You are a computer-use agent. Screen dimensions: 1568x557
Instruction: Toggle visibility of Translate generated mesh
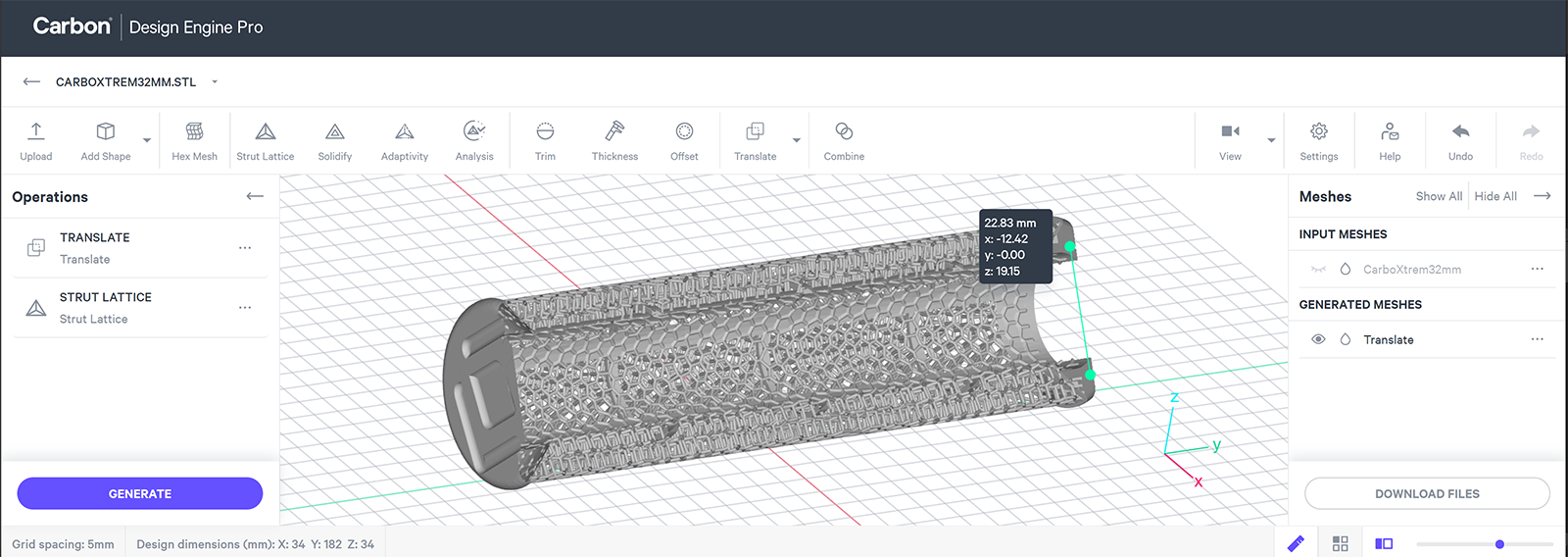1318,339
